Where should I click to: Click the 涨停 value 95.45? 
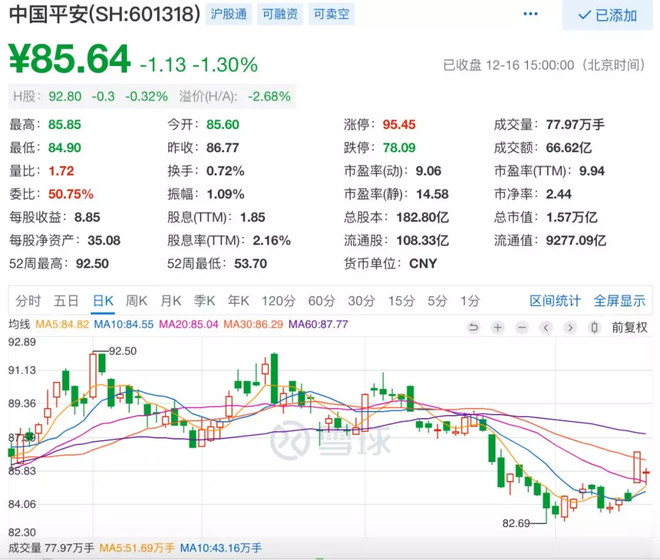point(399,125)
